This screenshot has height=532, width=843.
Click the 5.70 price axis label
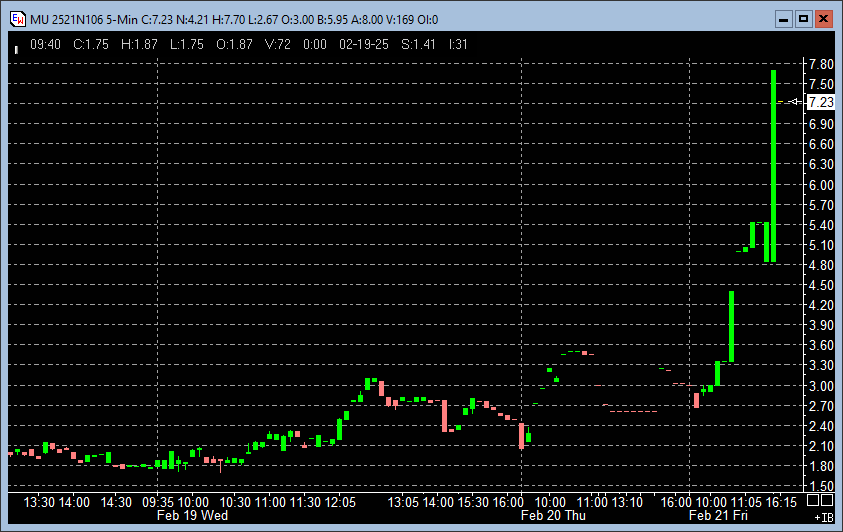(821, 205)
